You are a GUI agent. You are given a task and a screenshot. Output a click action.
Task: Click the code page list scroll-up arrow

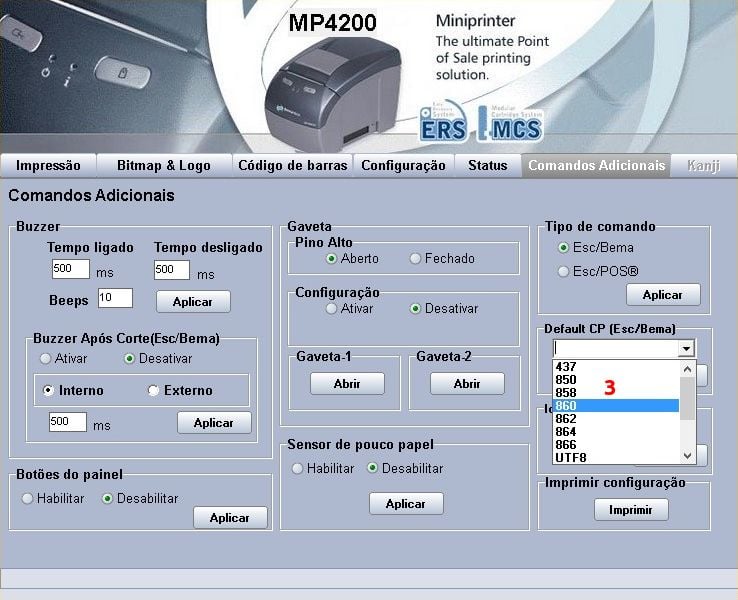[x=687, y=369]
